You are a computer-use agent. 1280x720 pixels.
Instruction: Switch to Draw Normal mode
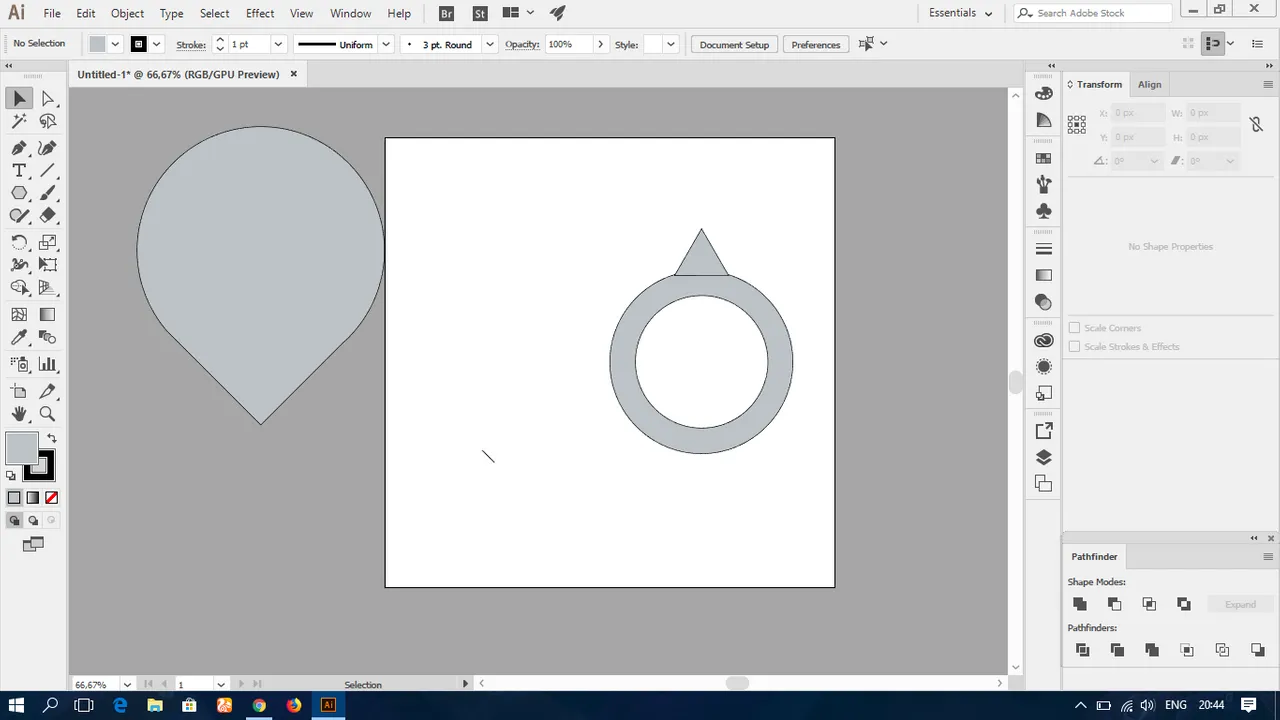14,520
